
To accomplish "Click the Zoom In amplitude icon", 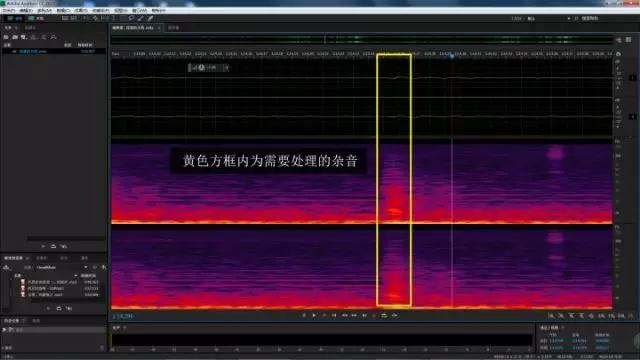I will [551, 316].
